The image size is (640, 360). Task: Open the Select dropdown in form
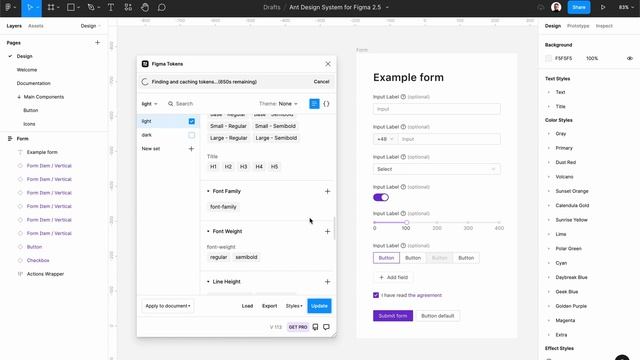point(437,169)
